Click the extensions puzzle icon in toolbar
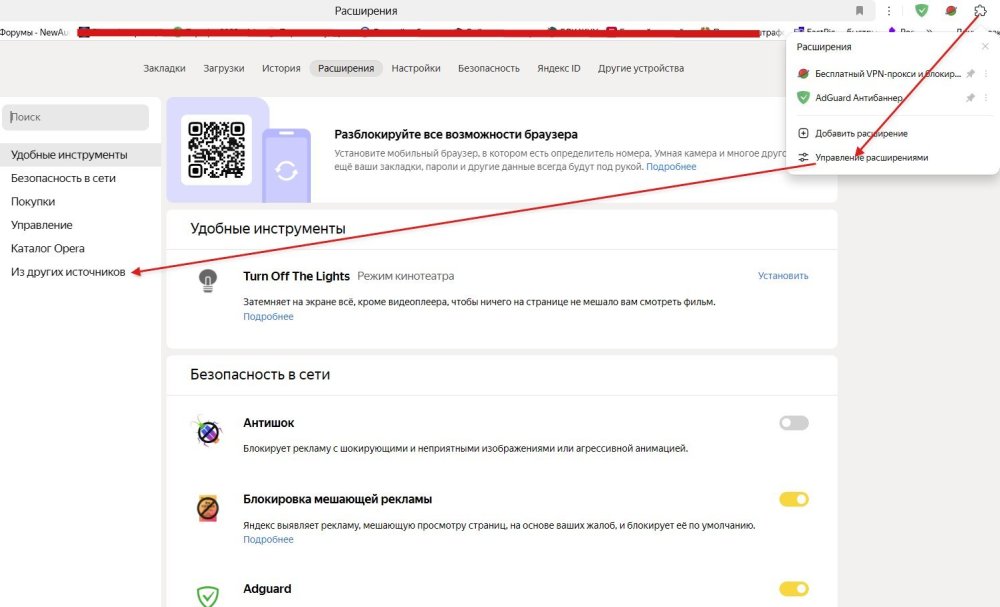 pos(980,11)
